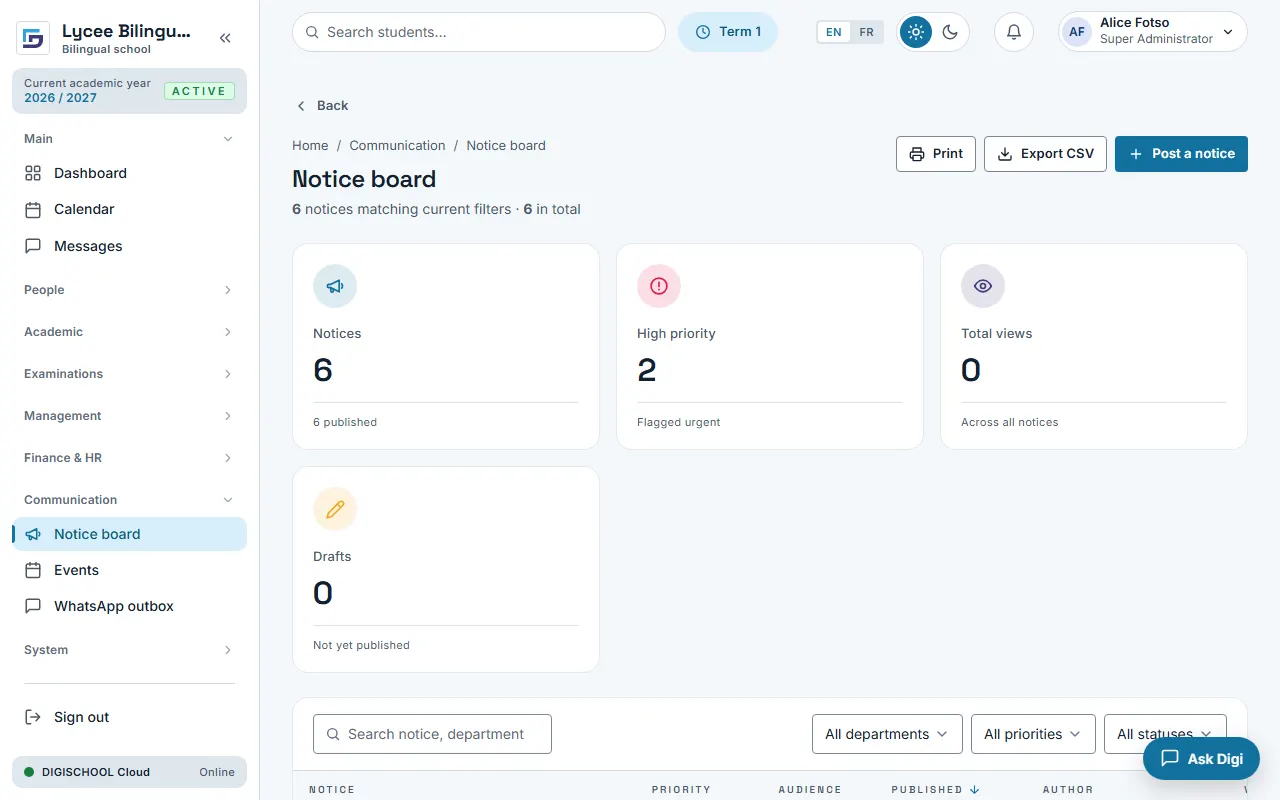The height and width of the screenshot is (800, 1280).
Task: Switch language to EN
Action: point(834,32)
